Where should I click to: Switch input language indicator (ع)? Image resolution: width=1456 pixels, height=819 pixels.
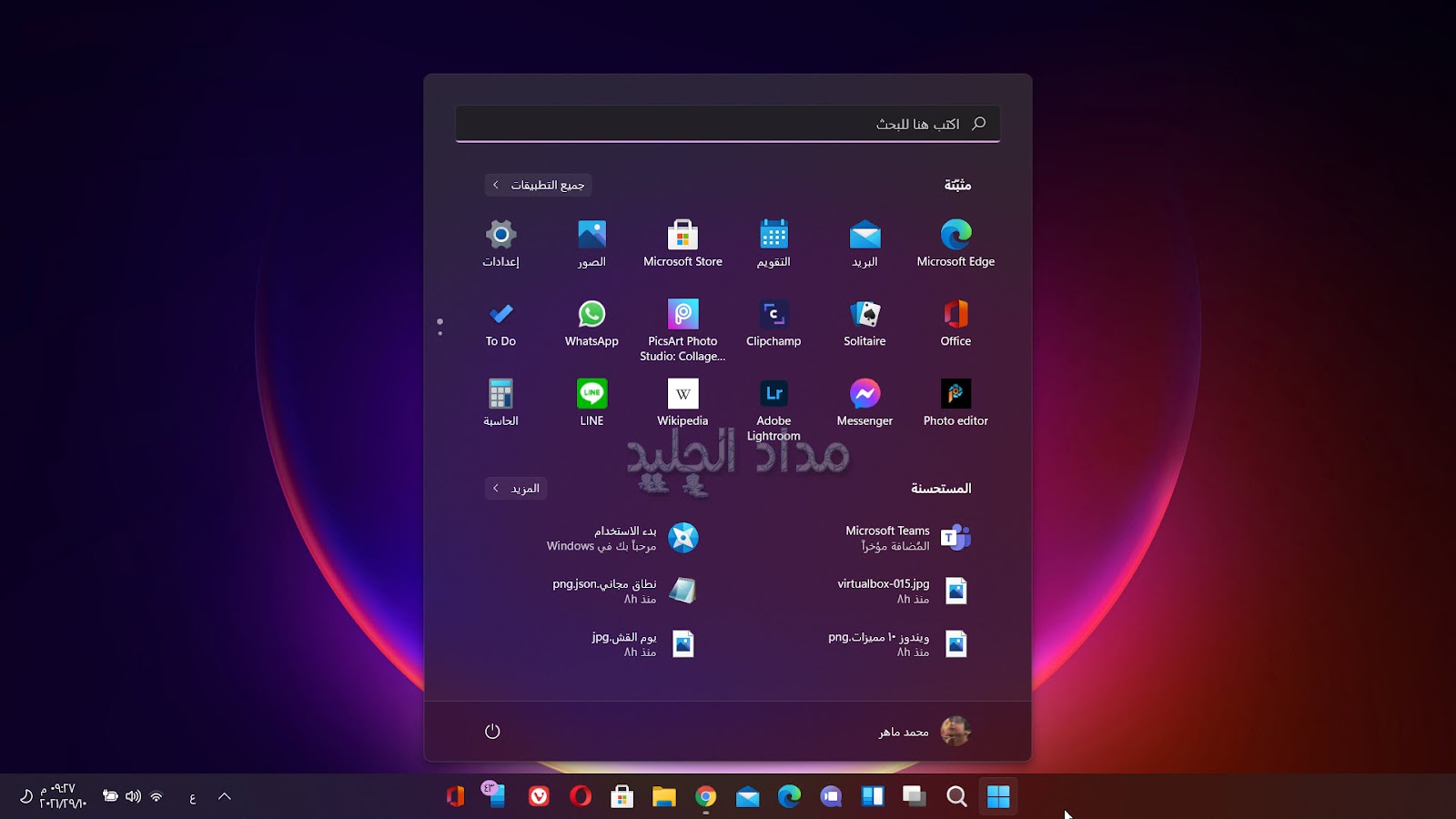(192, 798)
